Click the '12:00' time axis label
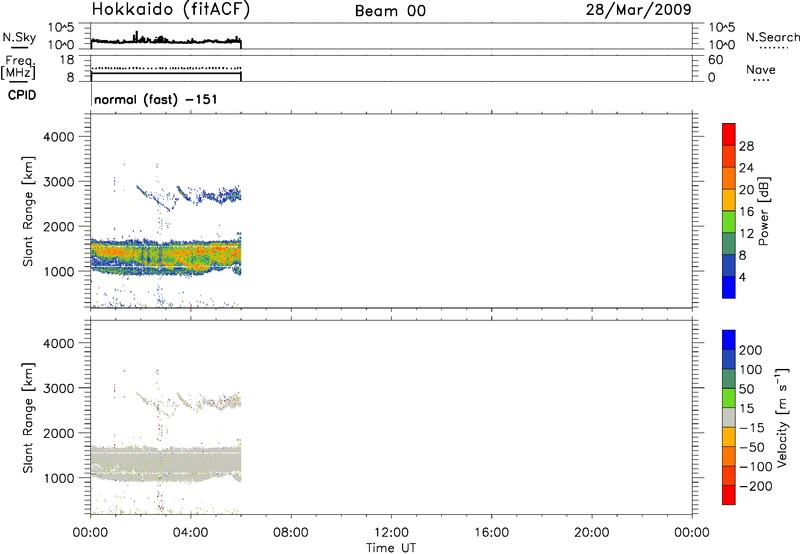800x554 pixels. point(391,533)
